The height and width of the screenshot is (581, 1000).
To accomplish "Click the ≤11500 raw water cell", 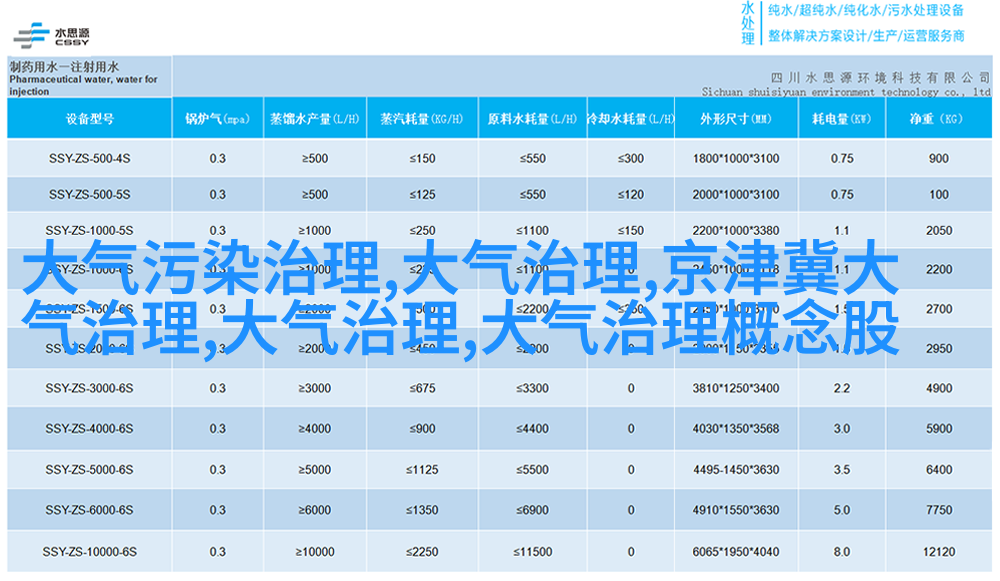I will coord(533,552).
